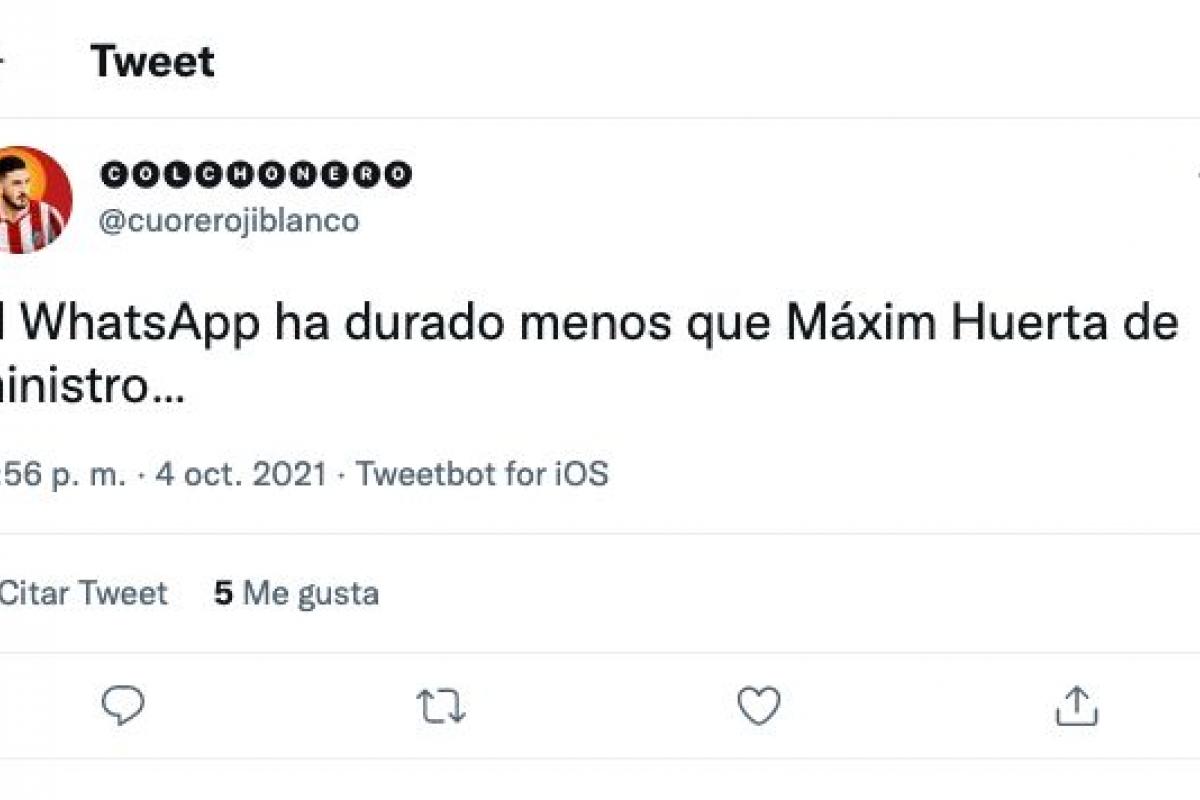
Task: Click the number 5 beside Me gusta
Action: (223, 593)
